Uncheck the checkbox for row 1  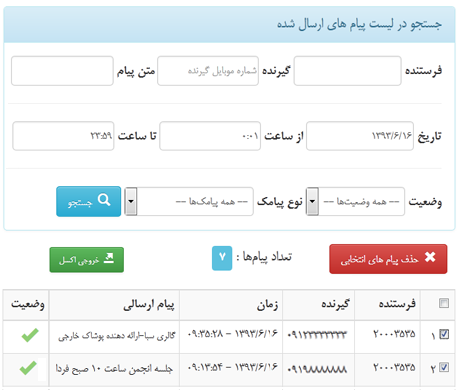[444, 334]
